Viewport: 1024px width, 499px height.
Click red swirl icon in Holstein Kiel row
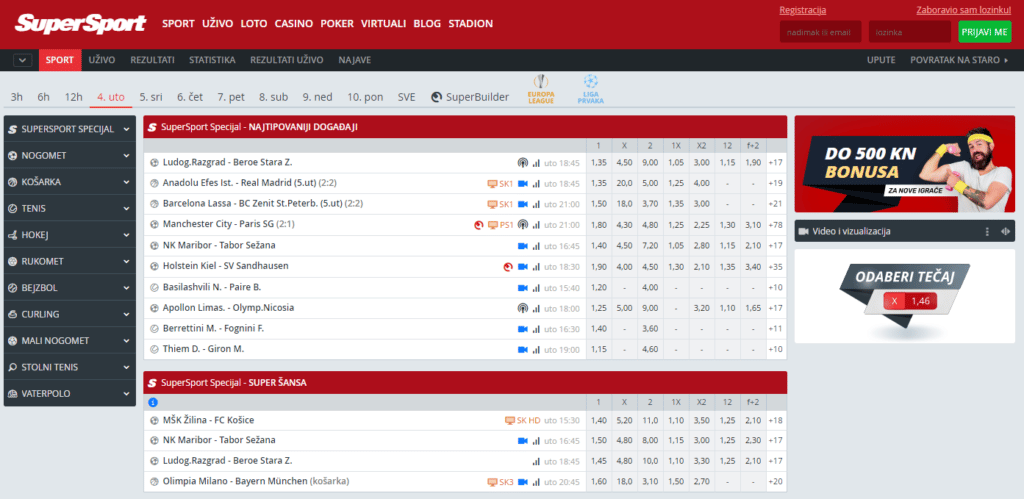(508, 266)
